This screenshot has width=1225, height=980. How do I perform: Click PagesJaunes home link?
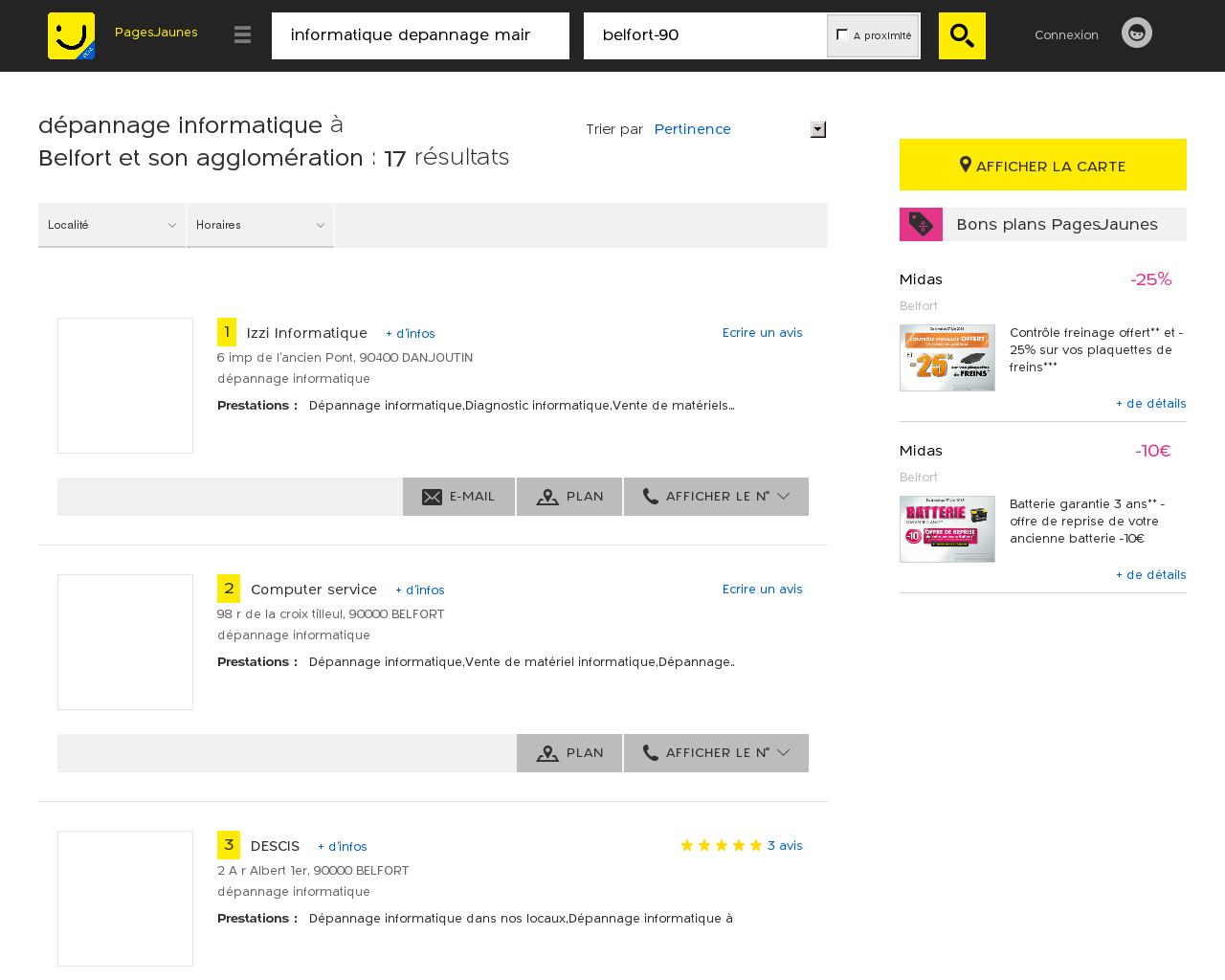(x=156, y=33)
